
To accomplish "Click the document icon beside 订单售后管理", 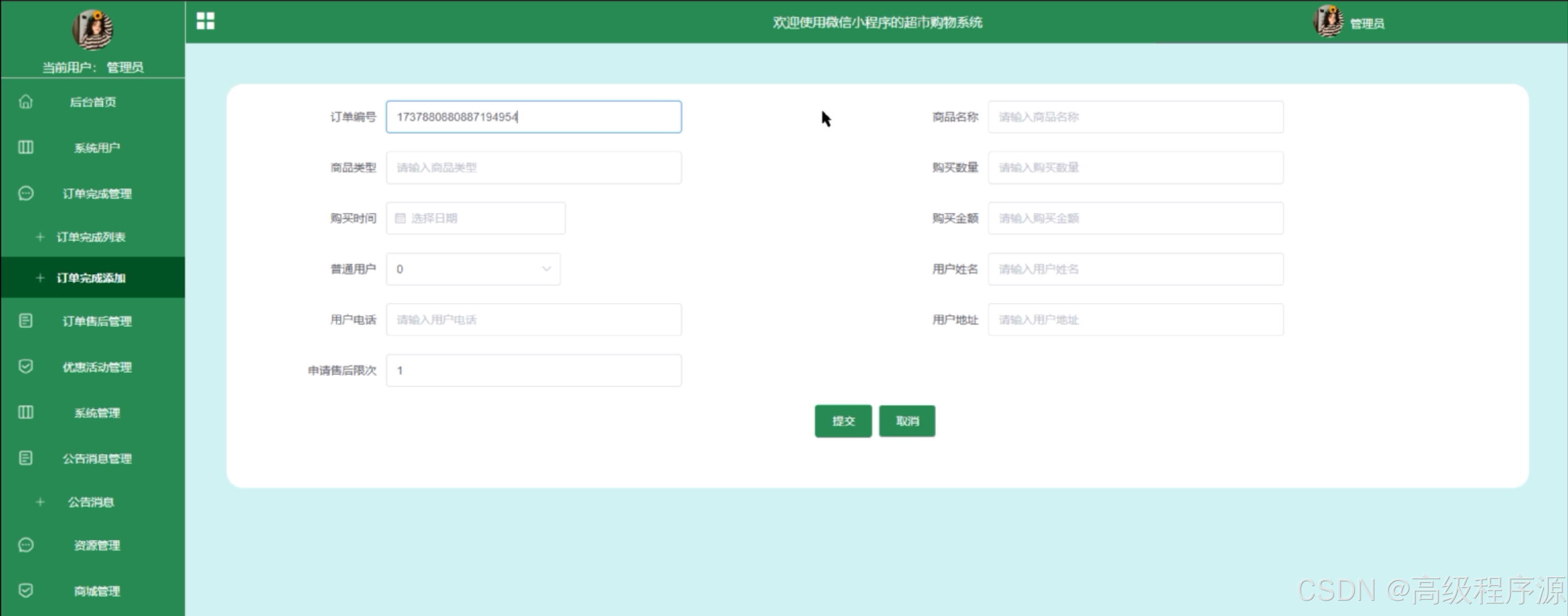I will [x=26, y=321].
